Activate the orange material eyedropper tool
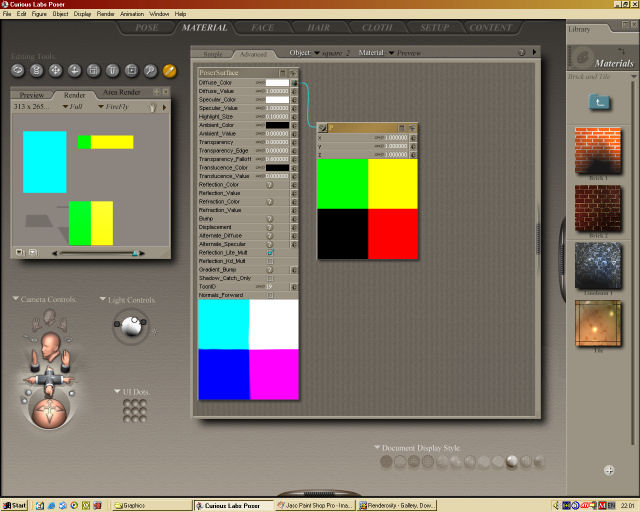640x512 pixels. (x=169, y=71)
